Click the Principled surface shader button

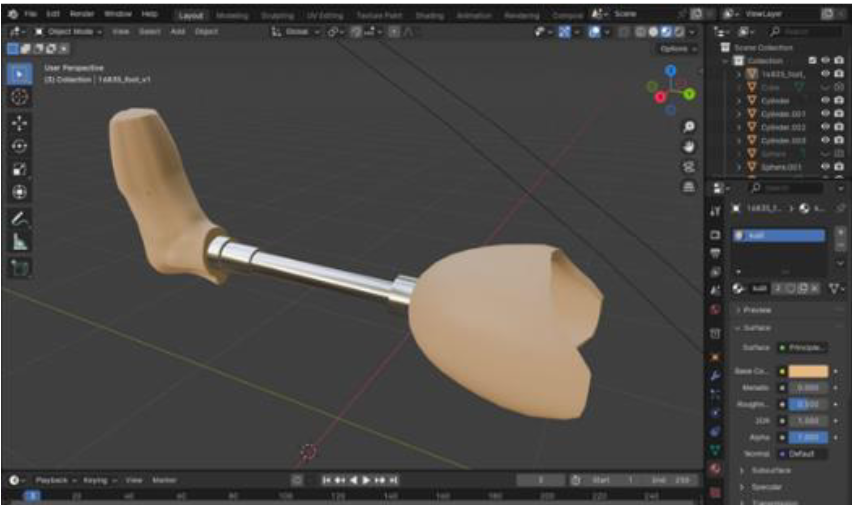(802, 347)
